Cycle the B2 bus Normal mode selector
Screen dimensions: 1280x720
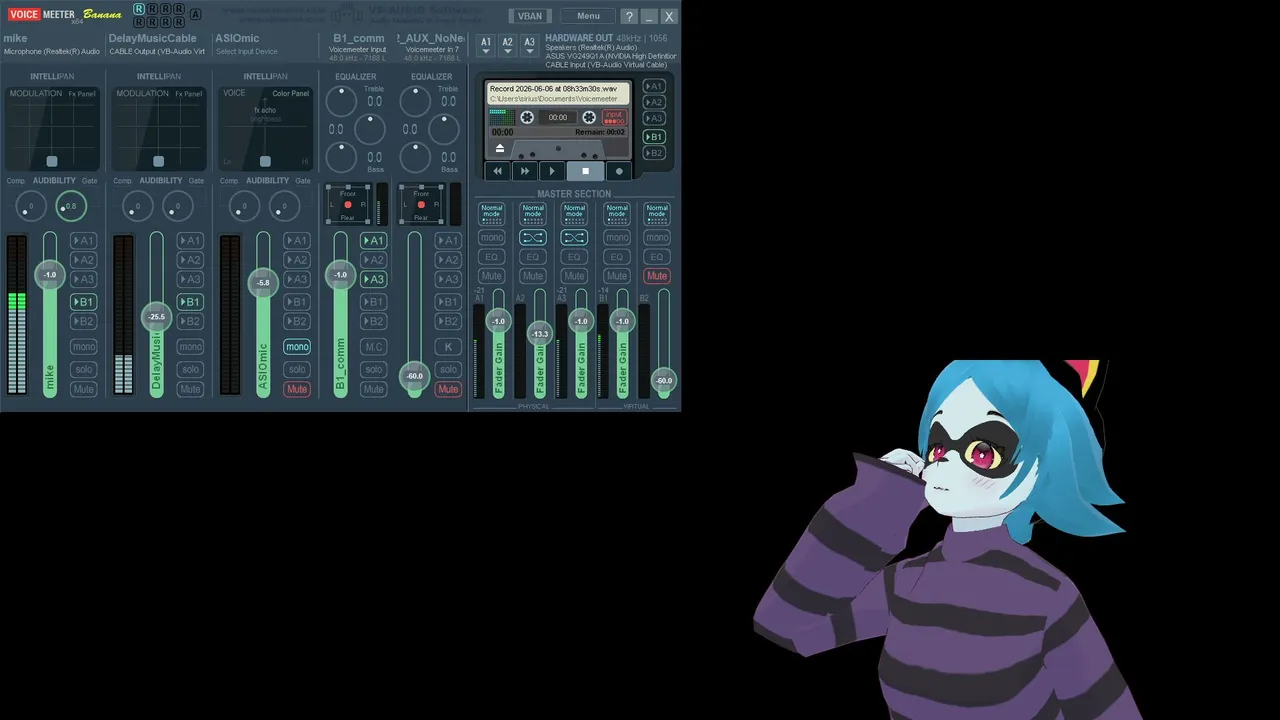tap(657, 214)
